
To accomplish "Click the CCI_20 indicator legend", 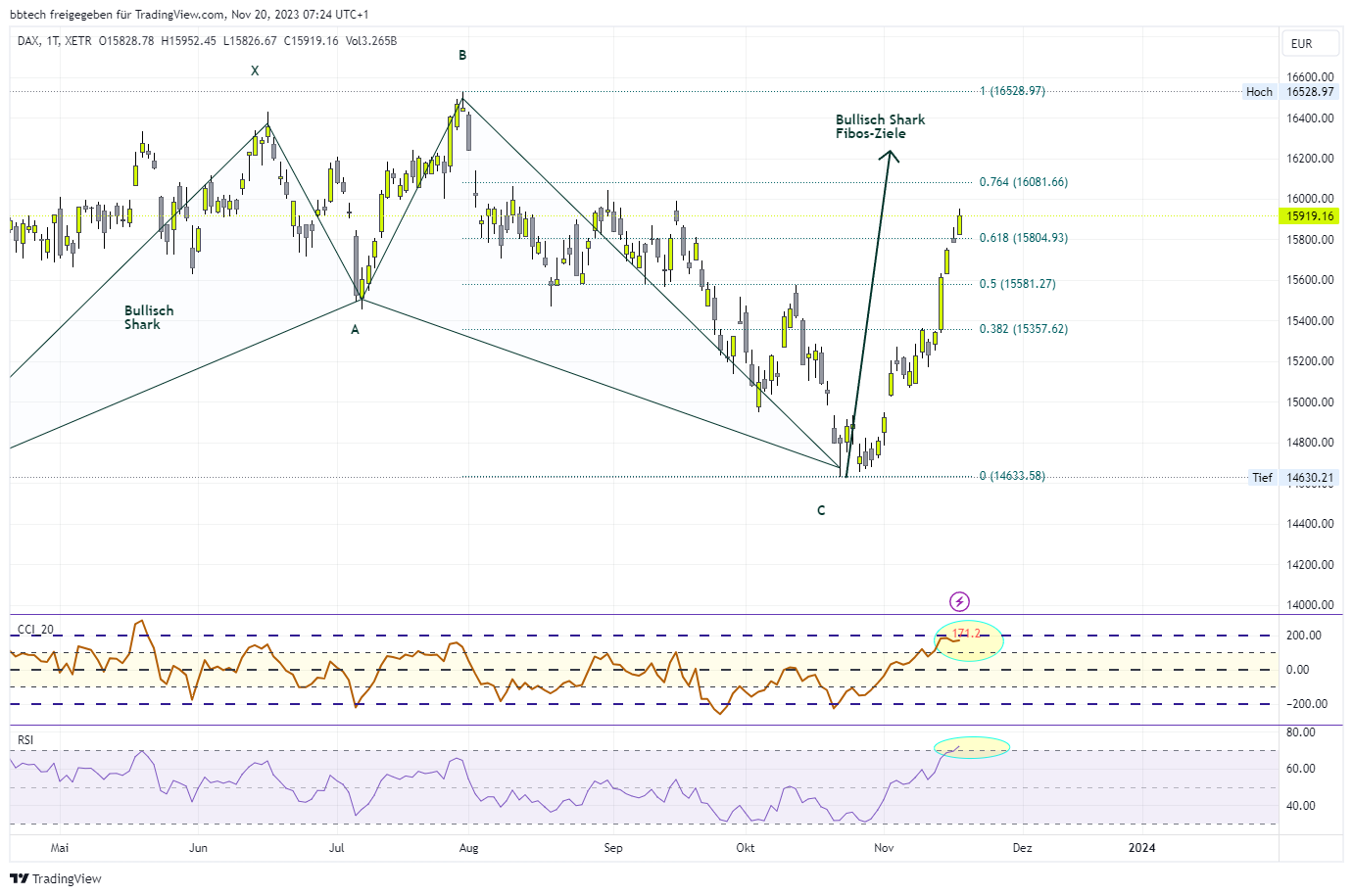I will (35, 630).
